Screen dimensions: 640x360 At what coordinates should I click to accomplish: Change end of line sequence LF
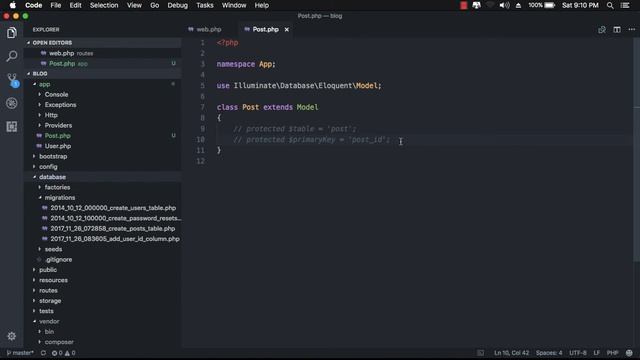coord(596,353)
